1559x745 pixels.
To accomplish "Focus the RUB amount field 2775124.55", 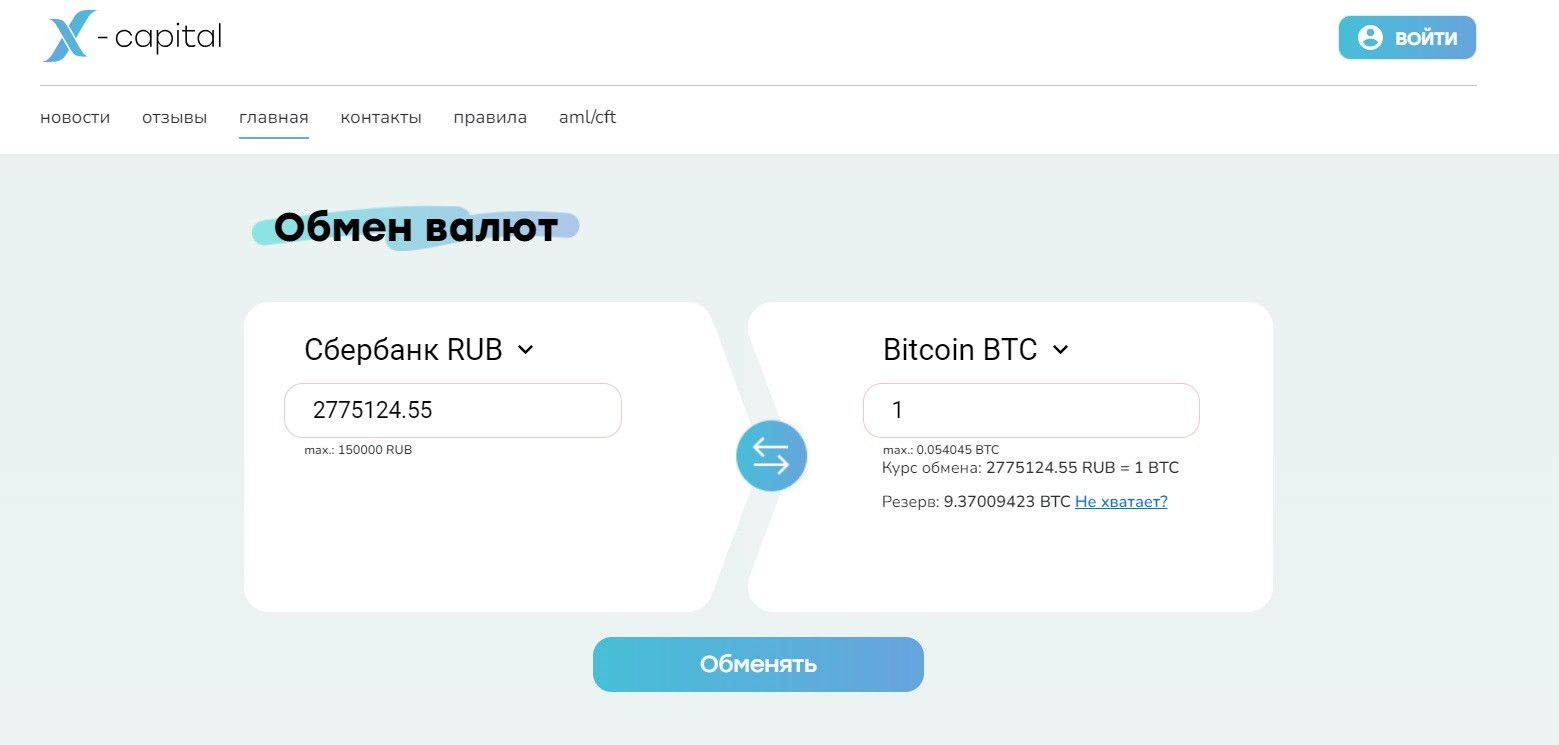I will (453, 410).
